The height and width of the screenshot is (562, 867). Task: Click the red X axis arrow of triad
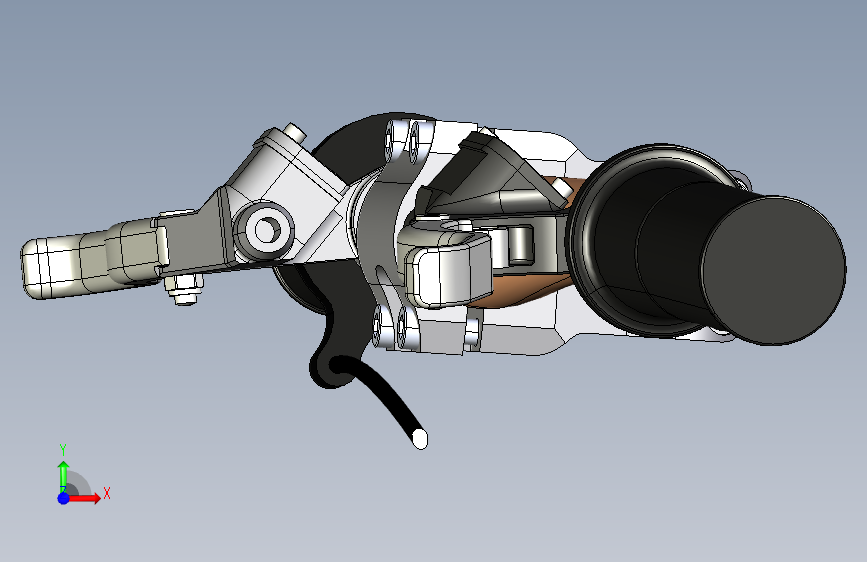tap(85, 498)
